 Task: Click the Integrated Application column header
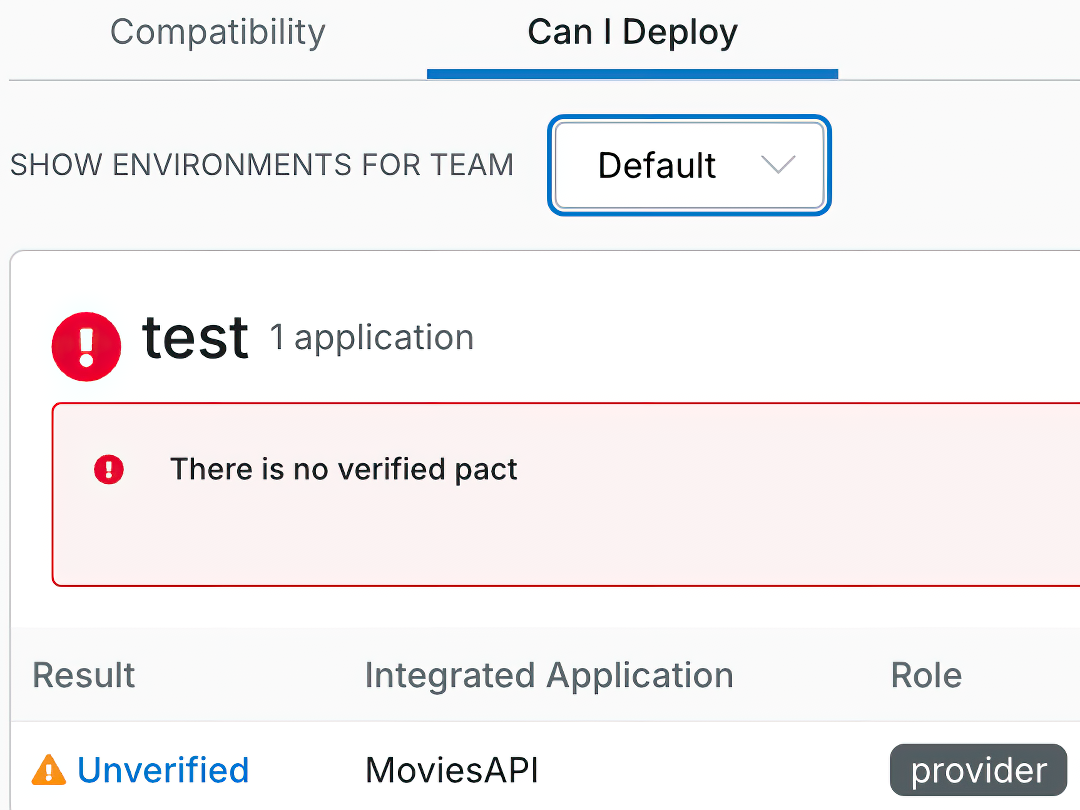tap(549, 675)
